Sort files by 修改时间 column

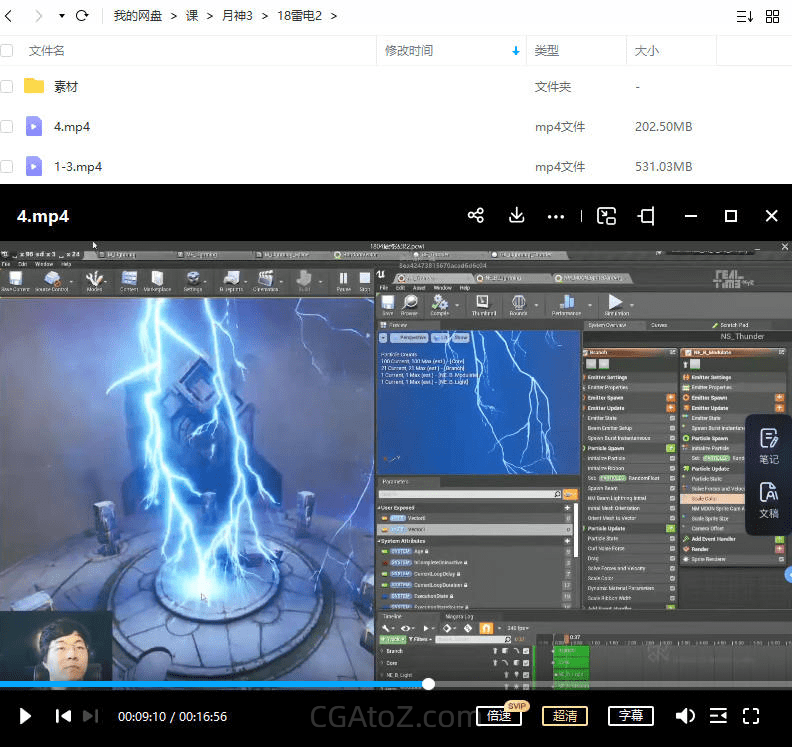409,50
